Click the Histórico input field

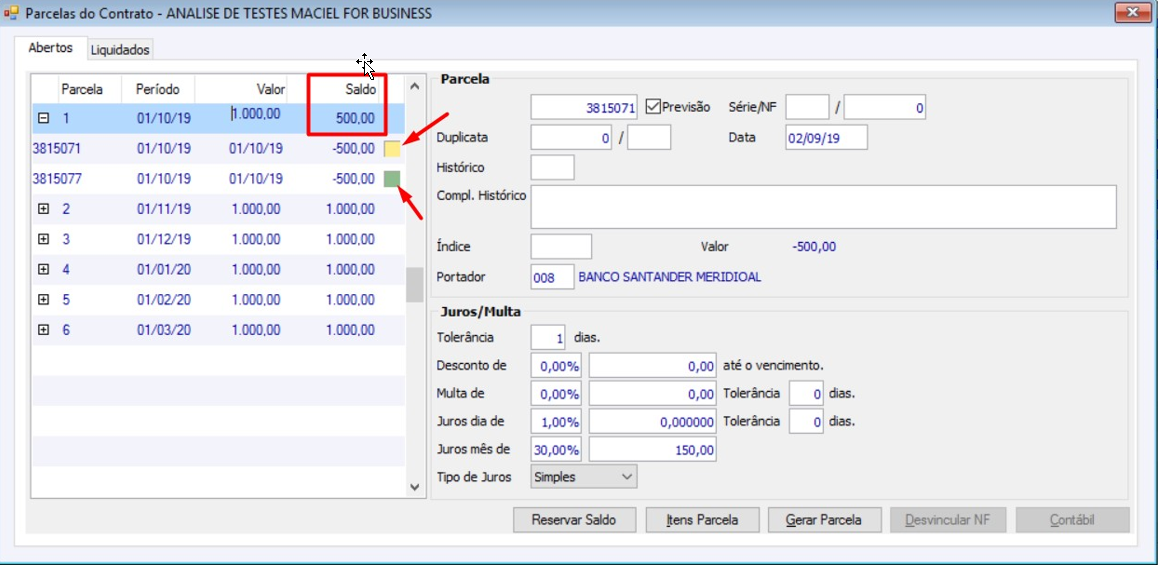552,168
